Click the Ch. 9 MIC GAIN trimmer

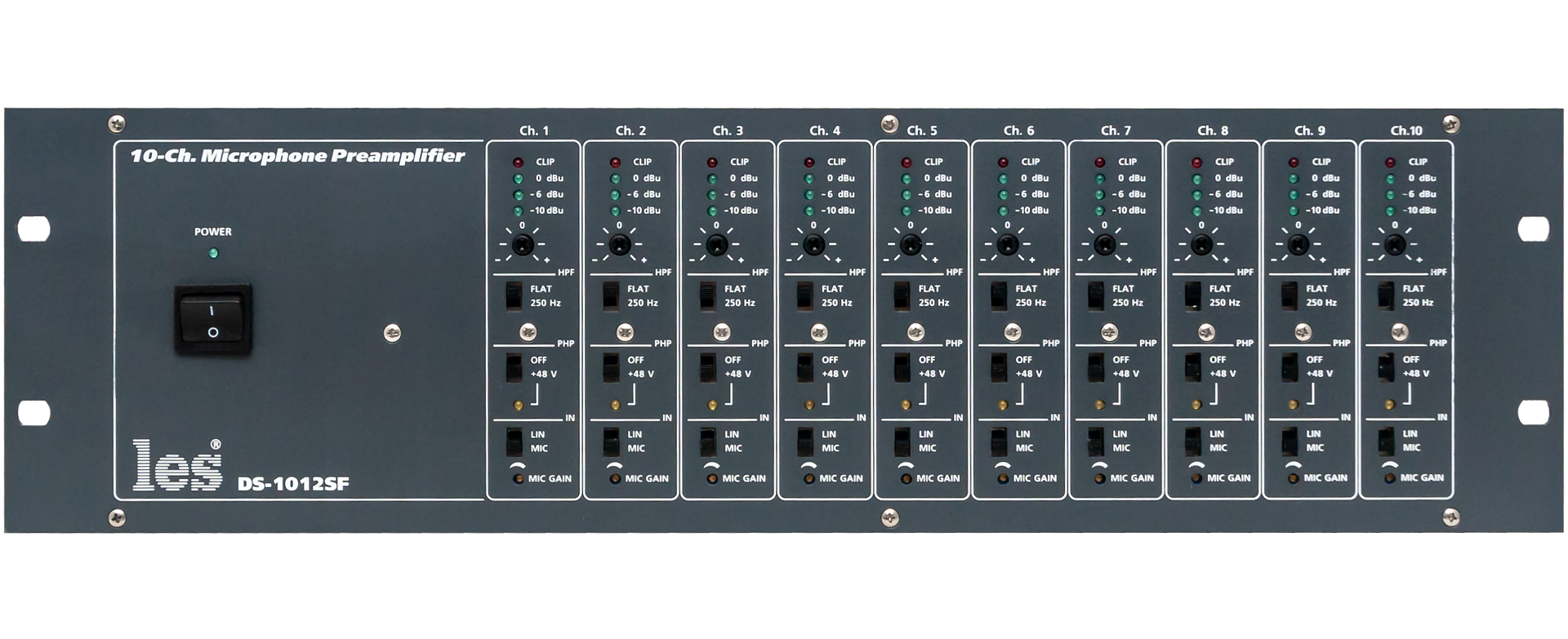pyautogui.click(x=1294, y=478)
